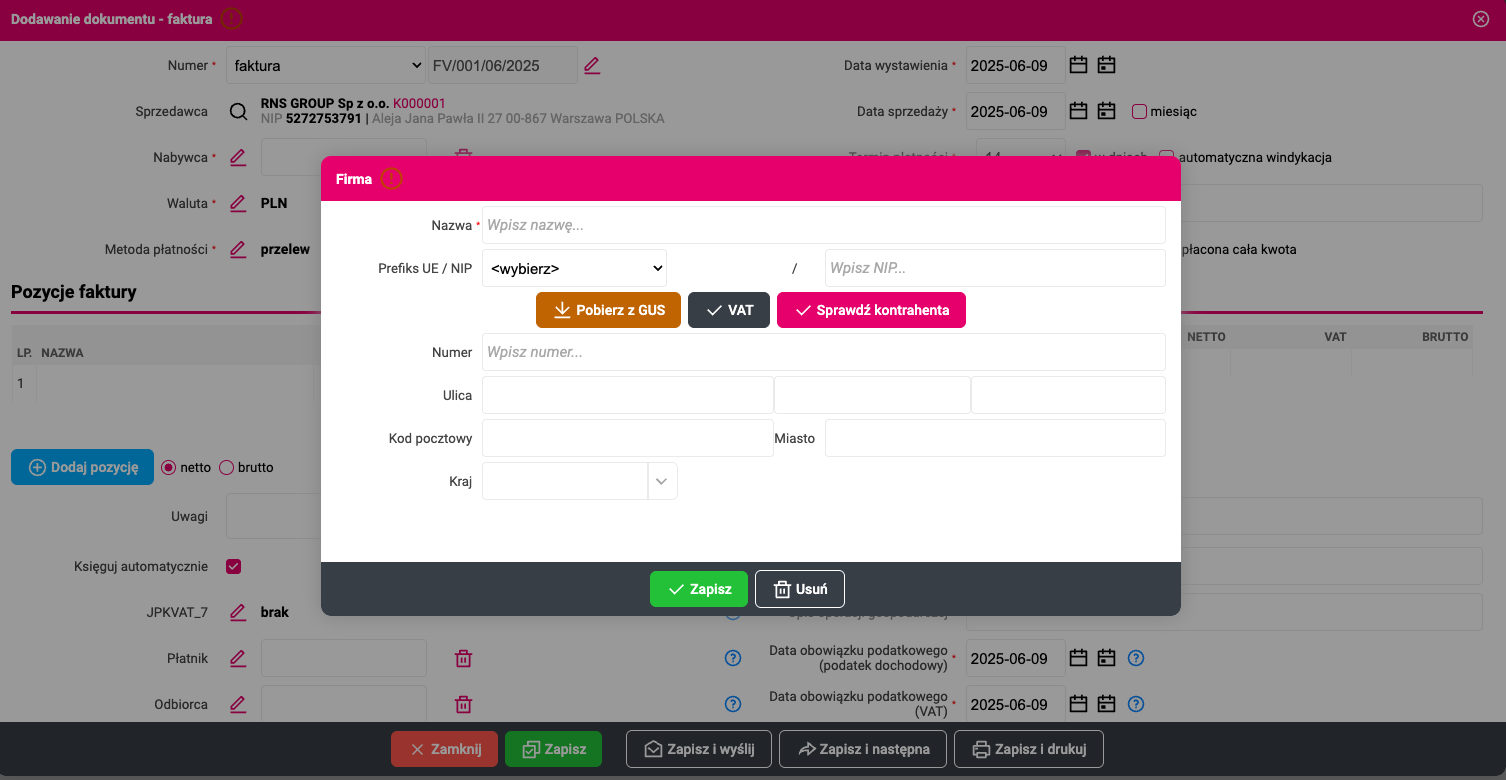
Task: Toggle the miesiąc checkbox
Action: 1139,112
